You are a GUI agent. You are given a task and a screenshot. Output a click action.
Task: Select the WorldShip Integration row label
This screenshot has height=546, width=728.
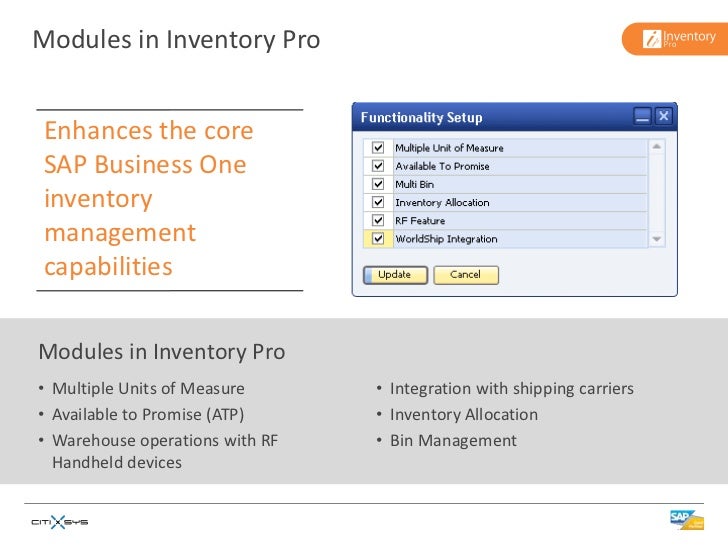(446, 239)
